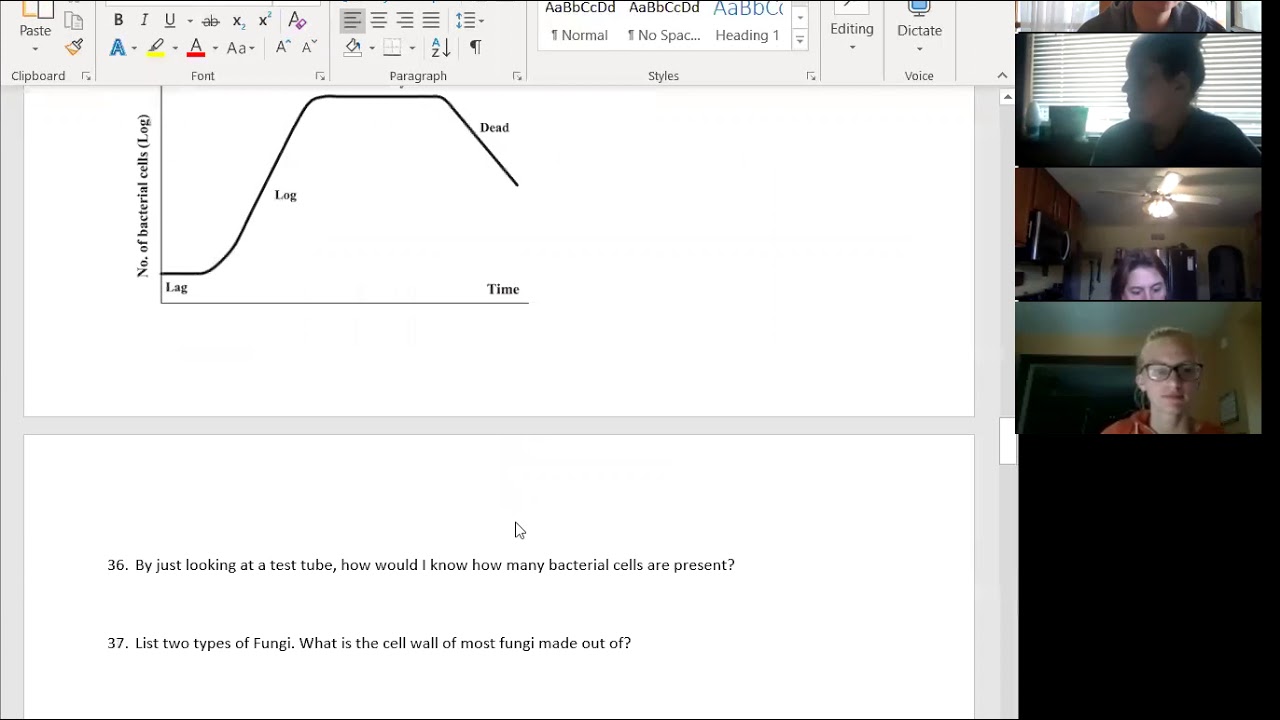Apply Borders to selection

[x=392, y=47]
